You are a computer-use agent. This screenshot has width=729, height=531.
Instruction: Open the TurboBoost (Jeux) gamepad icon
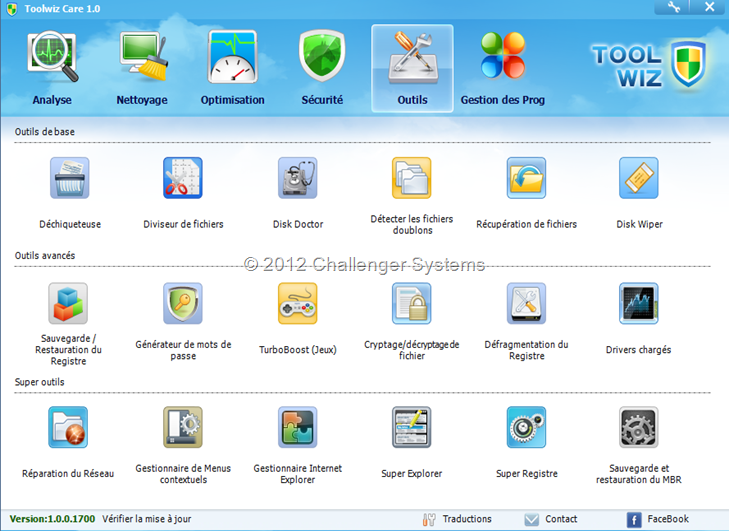298,303
